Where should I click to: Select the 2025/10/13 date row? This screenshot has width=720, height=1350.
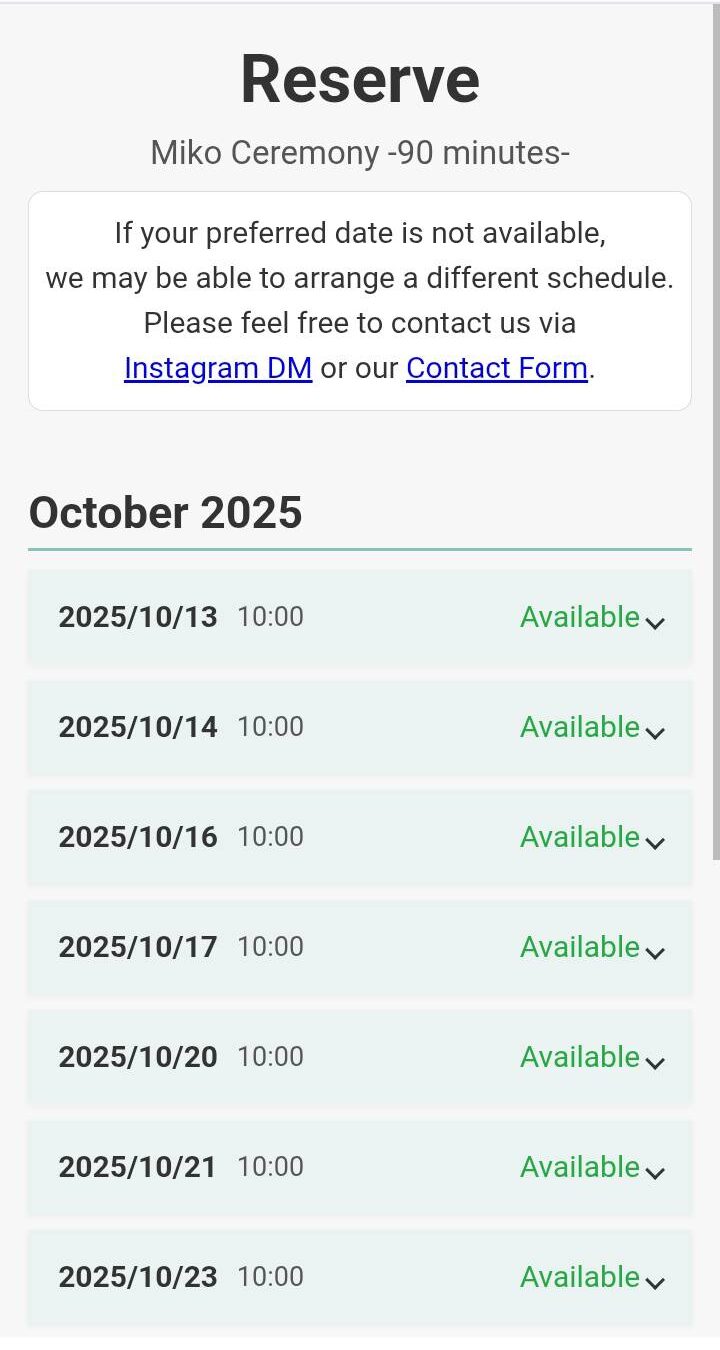coord(138,617)
